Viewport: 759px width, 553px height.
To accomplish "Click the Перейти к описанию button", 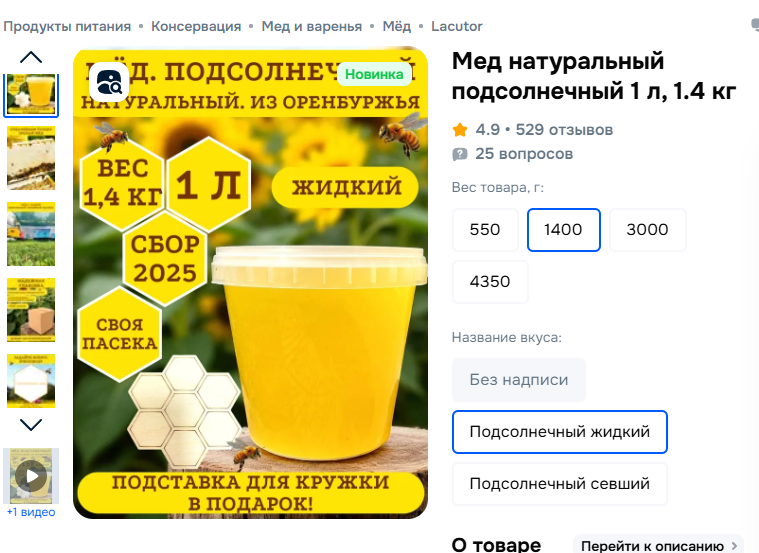I will pos(658,546).
